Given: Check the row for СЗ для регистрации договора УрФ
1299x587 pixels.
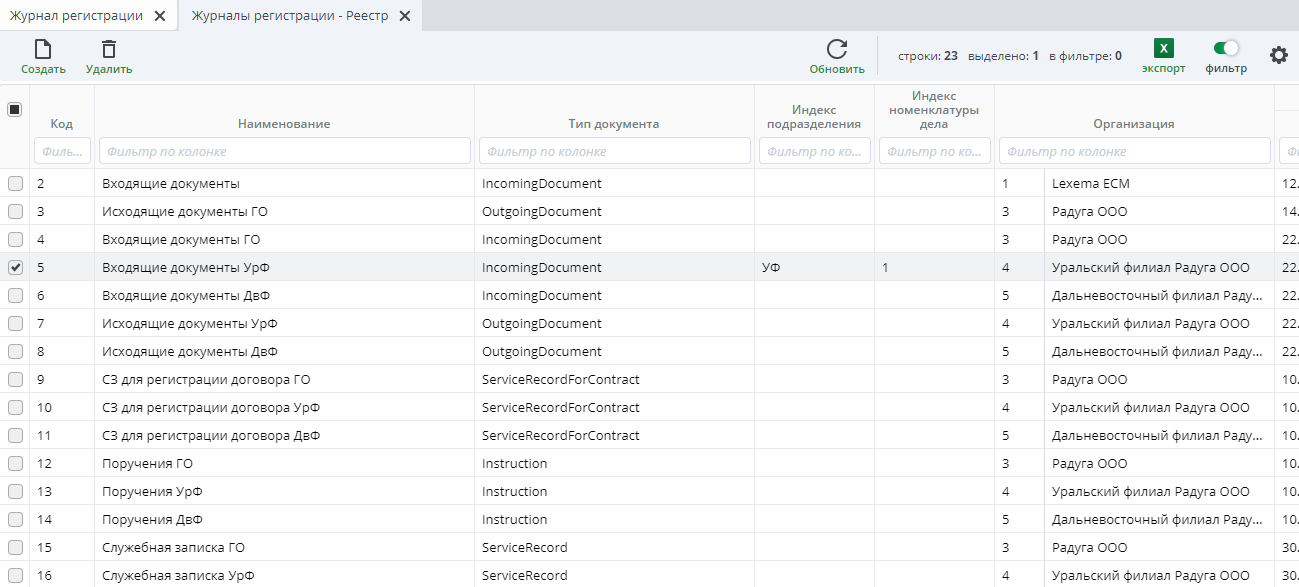Looking at the screenshot, I should coord(15,408).
